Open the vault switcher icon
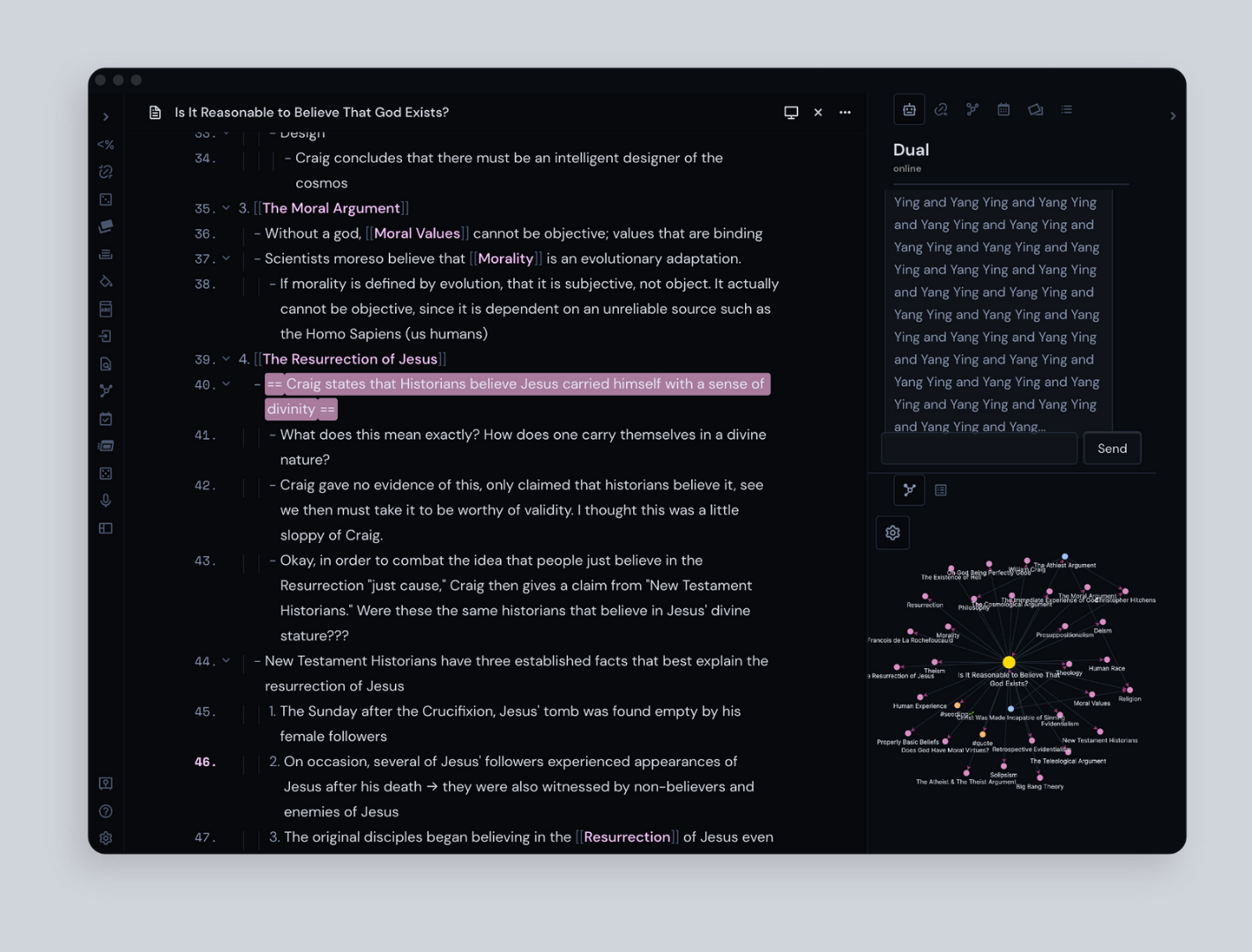 tap(106, 784)
